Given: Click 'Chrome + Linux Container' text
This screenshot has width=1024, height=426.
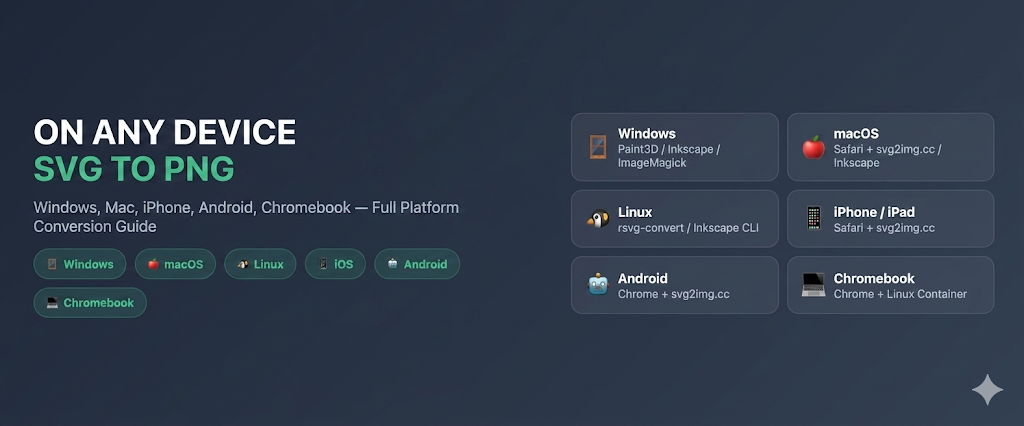Looking at the screenshot, I should click(x=900, y=294).
